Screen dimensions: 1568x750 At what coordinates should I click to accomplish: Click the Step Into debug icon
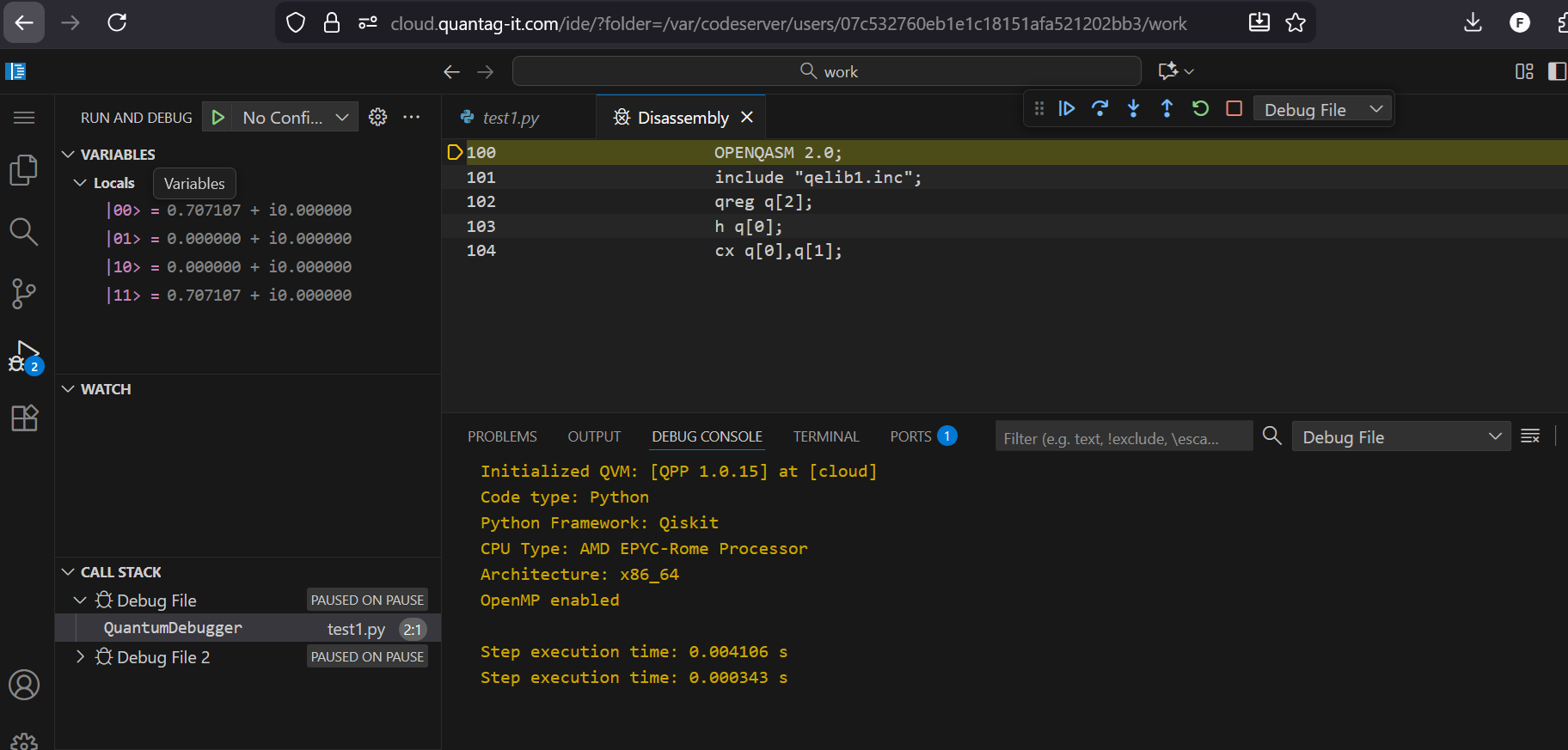click(1133, 109)
